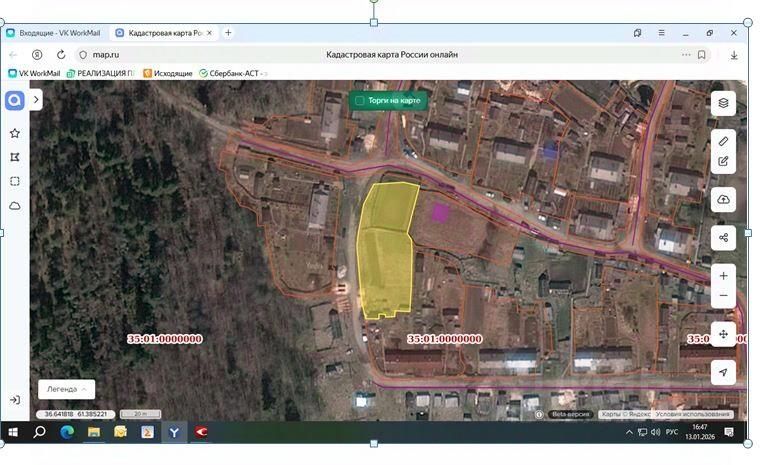The width and height of the screenshot is (763, 465).
Task: Open volume control in system tray
Action: pos(656,432)
